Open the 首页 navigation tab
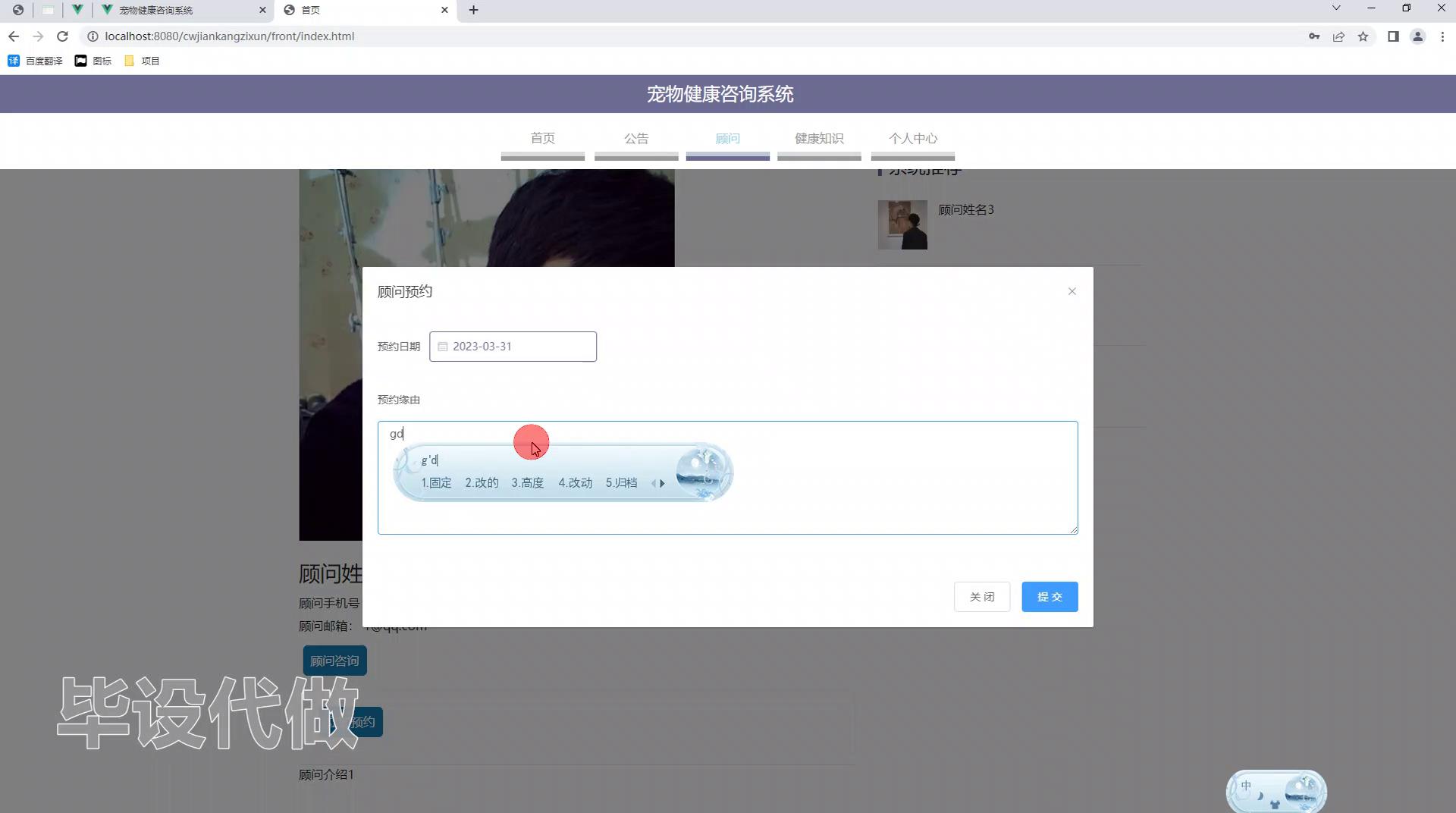 [542, 139]
